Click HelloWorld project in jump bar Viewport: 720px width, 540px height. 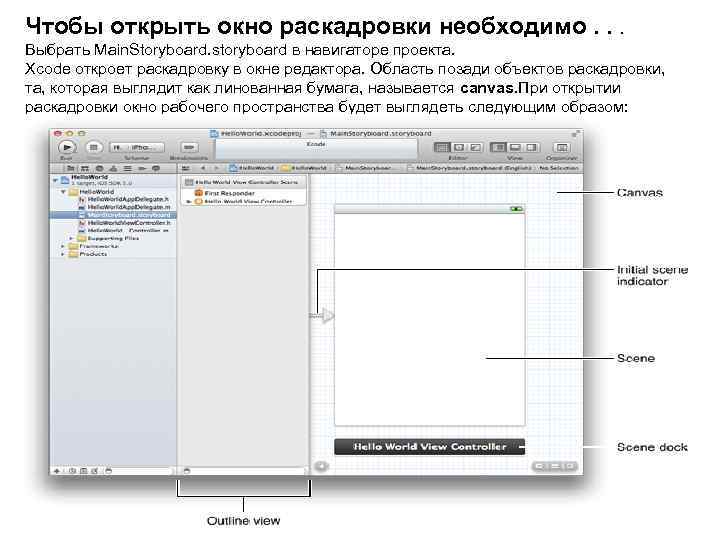252,168
